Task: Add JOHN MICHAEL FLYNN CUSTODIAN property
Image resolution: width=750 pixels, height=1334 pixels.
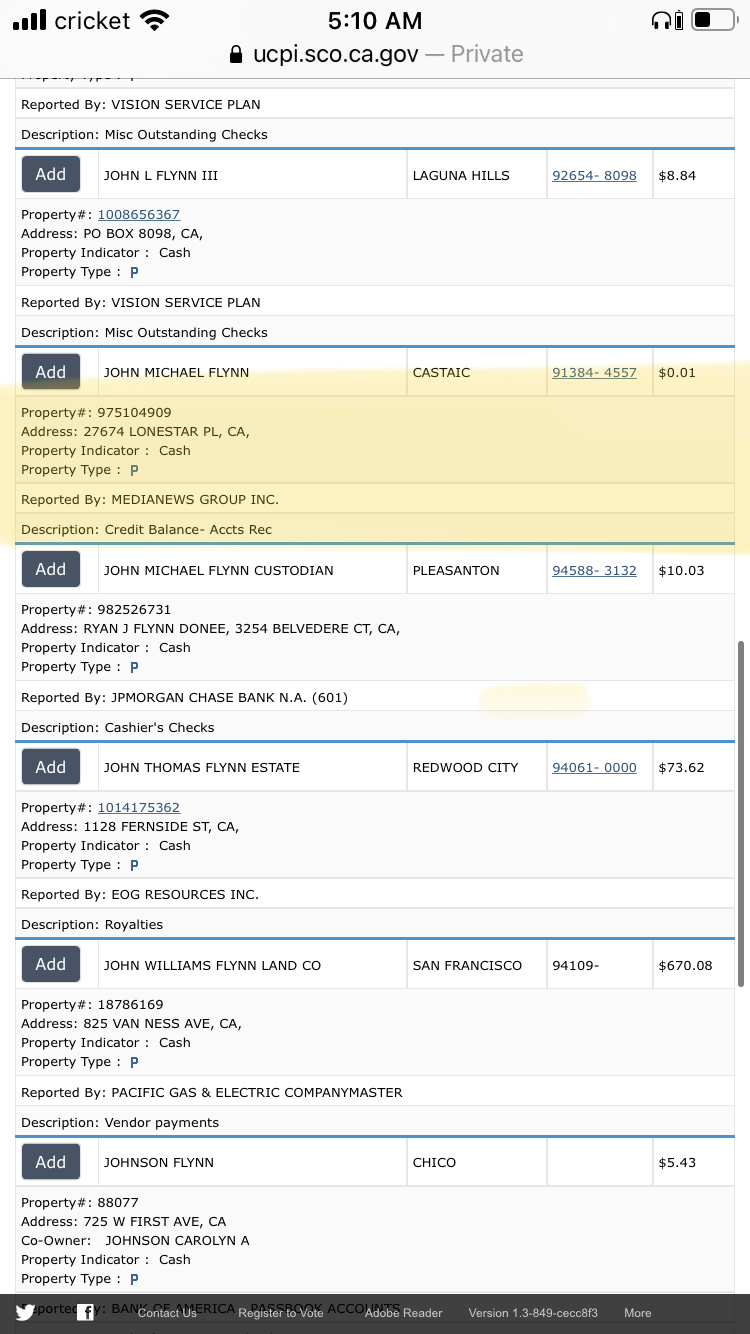Action: tap(51, 569)
